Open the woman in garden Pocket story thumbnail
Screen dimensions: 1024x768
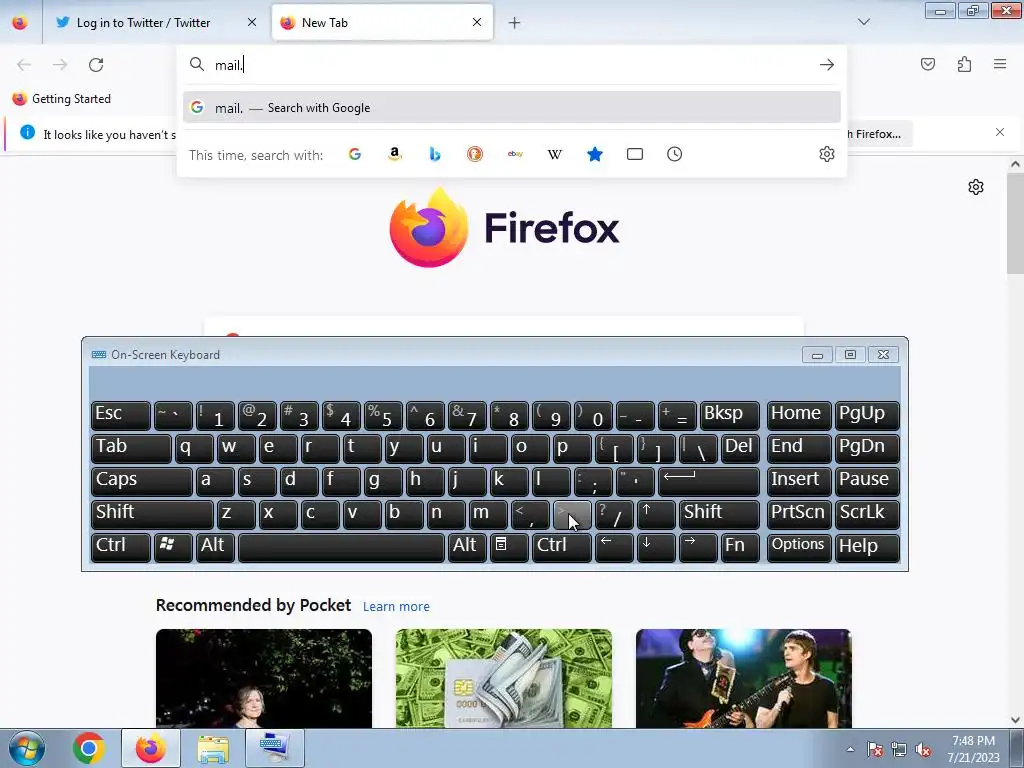click(264, 679)
